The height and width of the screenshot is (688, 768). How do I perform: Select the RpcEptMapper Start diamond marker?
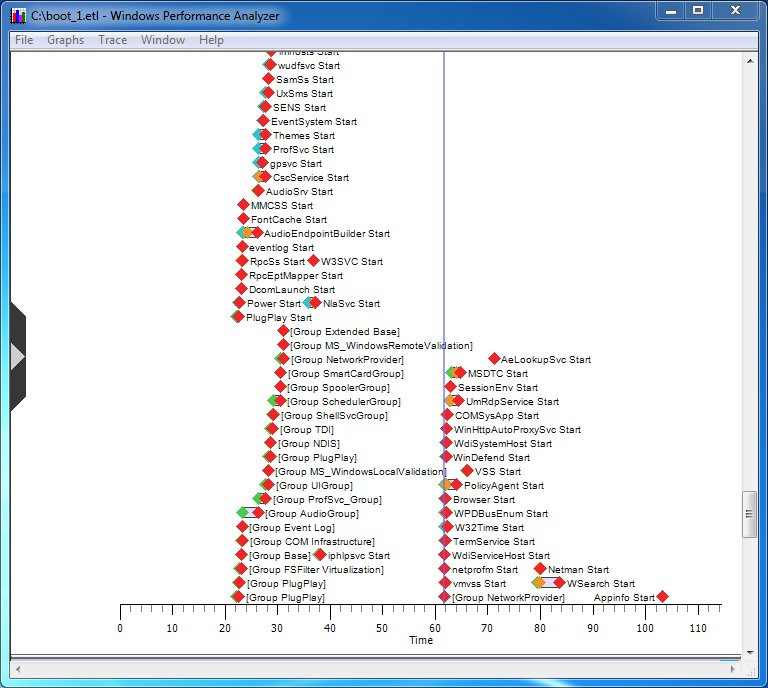pyautogui.click(x=241, y=275)
